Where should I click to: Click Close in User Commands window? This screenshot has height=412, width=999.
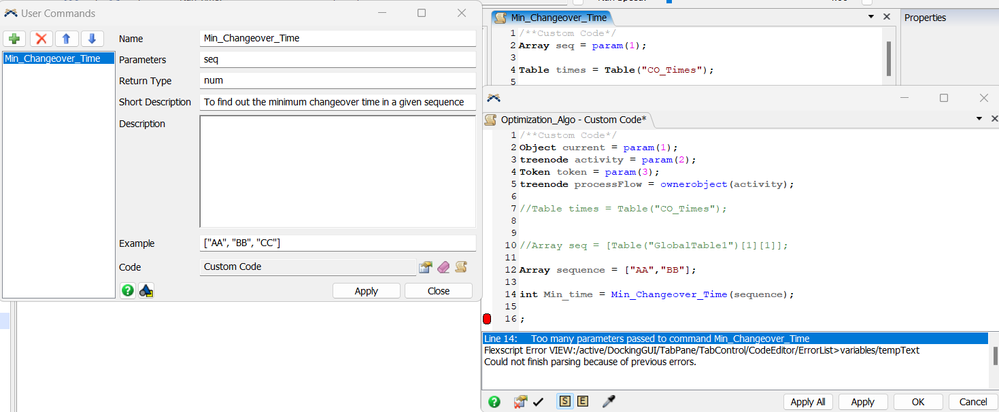[x=438, y=291]
